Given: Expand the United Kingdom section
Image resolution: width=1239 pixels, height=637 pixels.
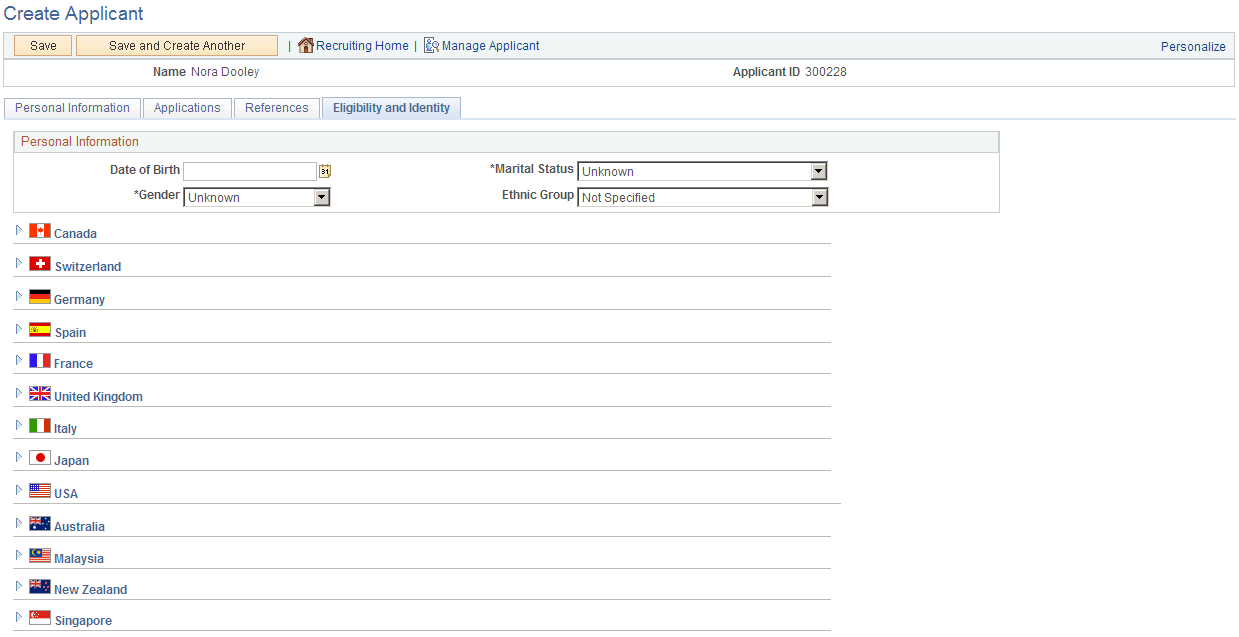Looking at the screenshot, I should (18, 391).
